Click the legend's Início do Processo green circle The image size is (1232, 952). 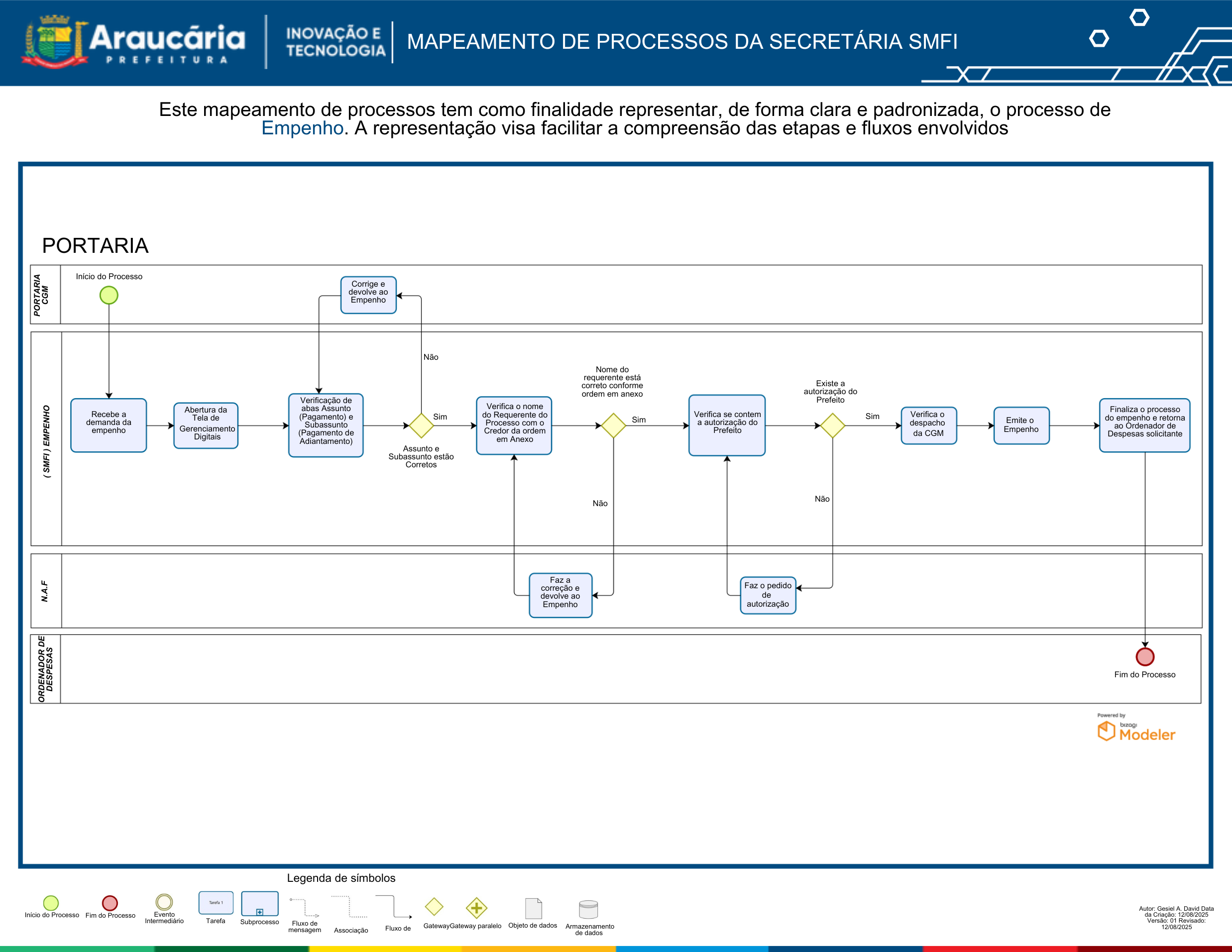(x=51, y=903)
